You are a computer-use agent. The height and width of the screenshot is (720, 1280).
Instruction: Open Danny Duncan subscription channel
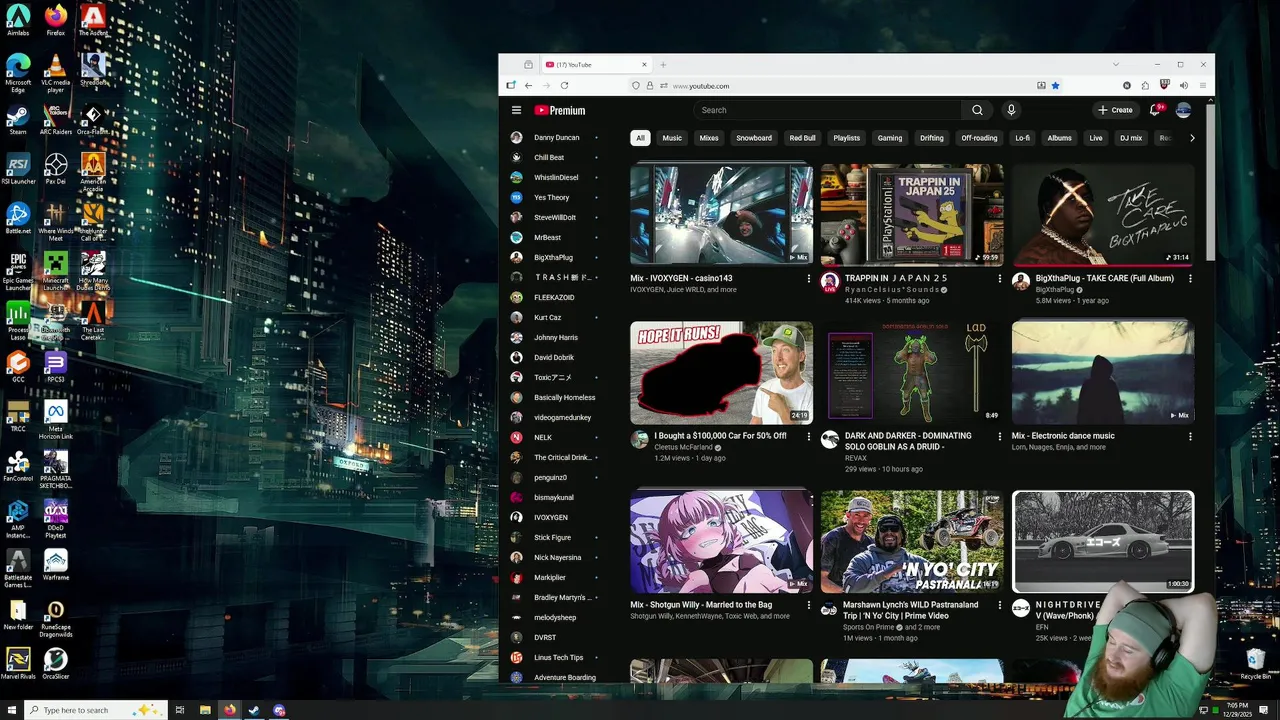(x=555, y=137)
